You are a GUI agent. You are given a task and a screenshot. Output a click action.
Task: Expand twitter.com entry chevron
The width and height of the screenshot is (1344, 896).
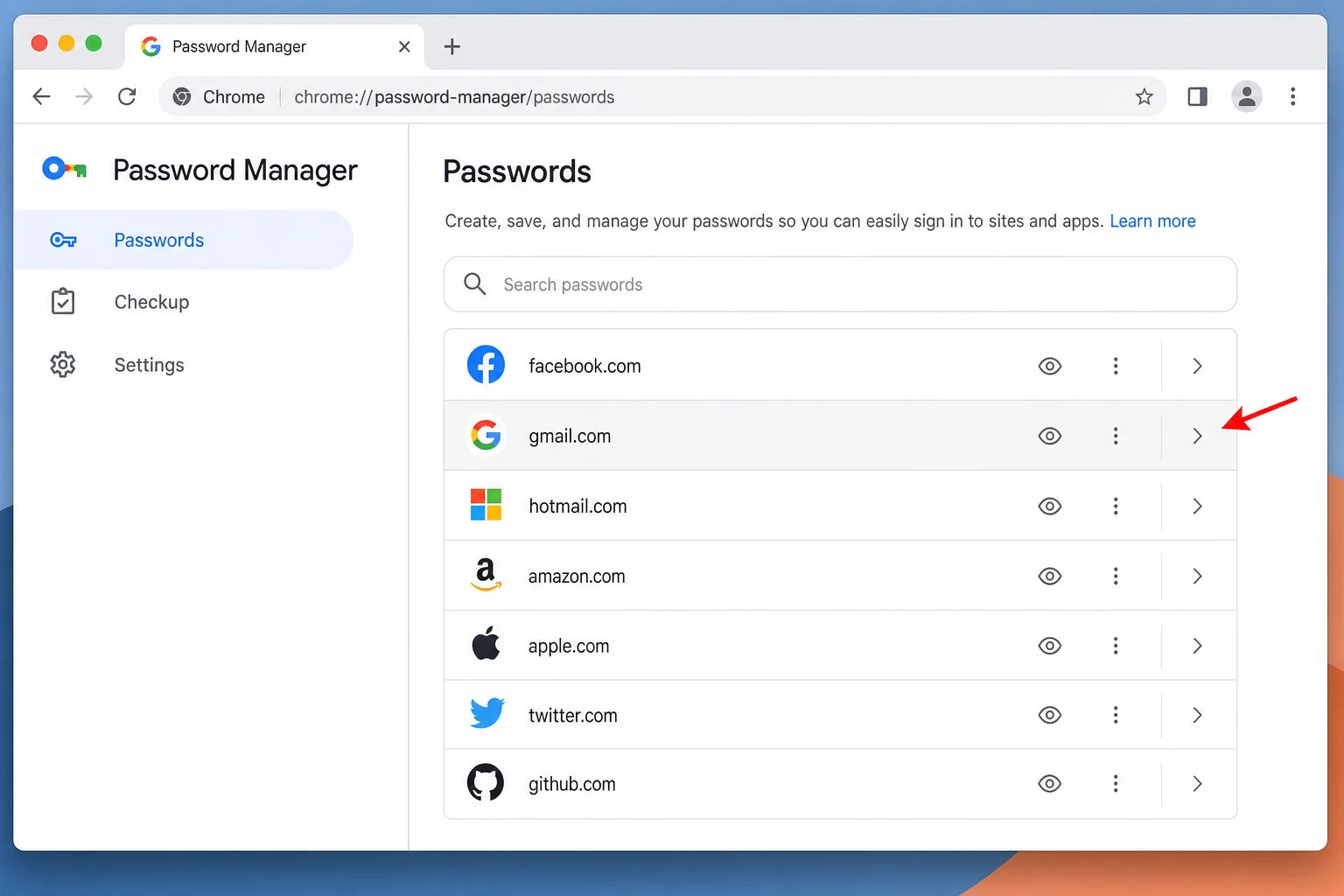pyautogui.click(x=1198, y=715)
